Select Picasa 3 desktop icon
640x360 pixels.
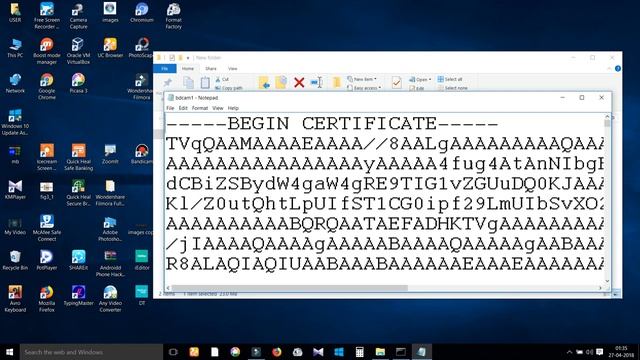click(x=78, y=83)
